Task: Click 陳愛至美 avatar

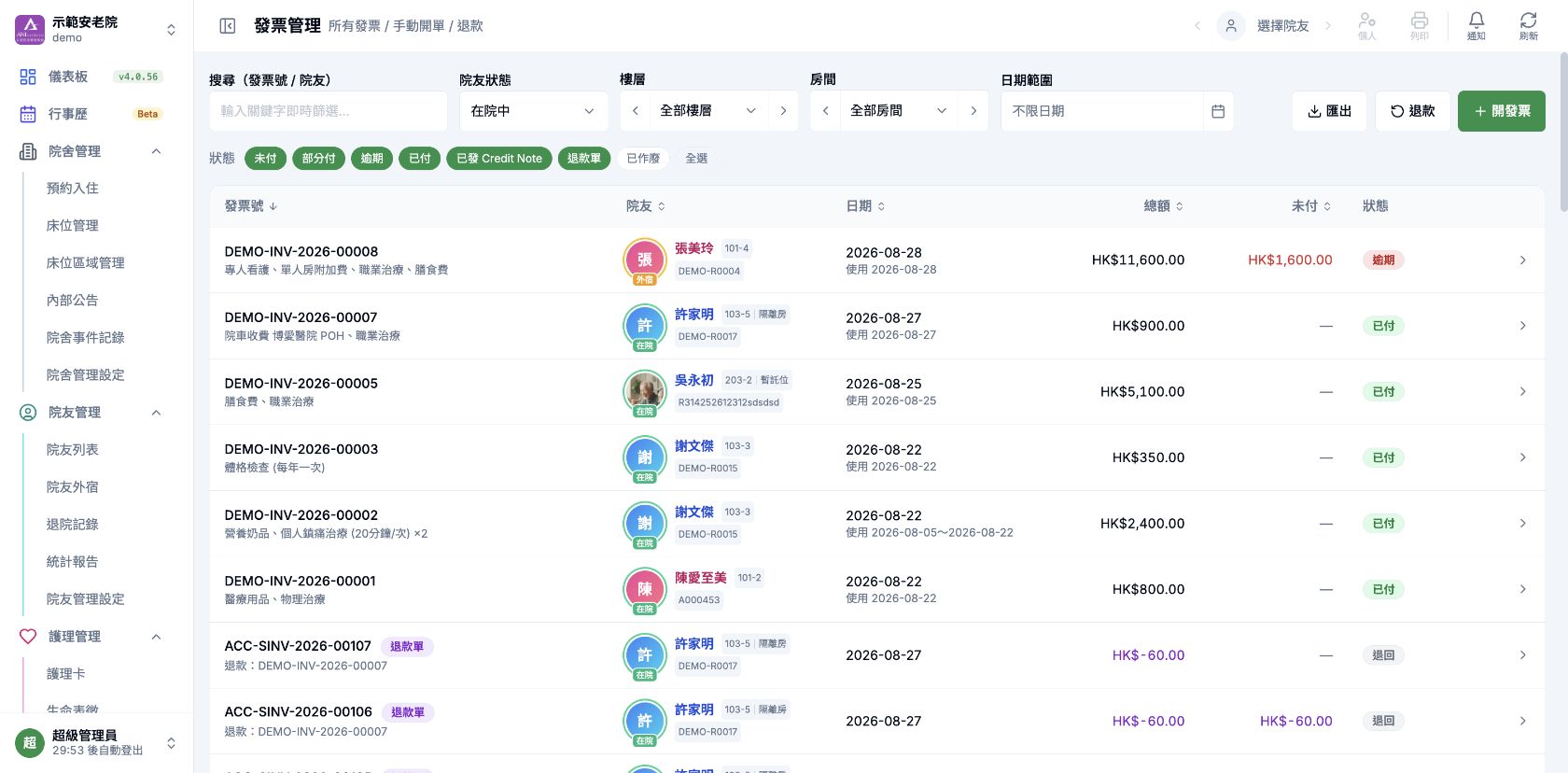Action: 644,589
